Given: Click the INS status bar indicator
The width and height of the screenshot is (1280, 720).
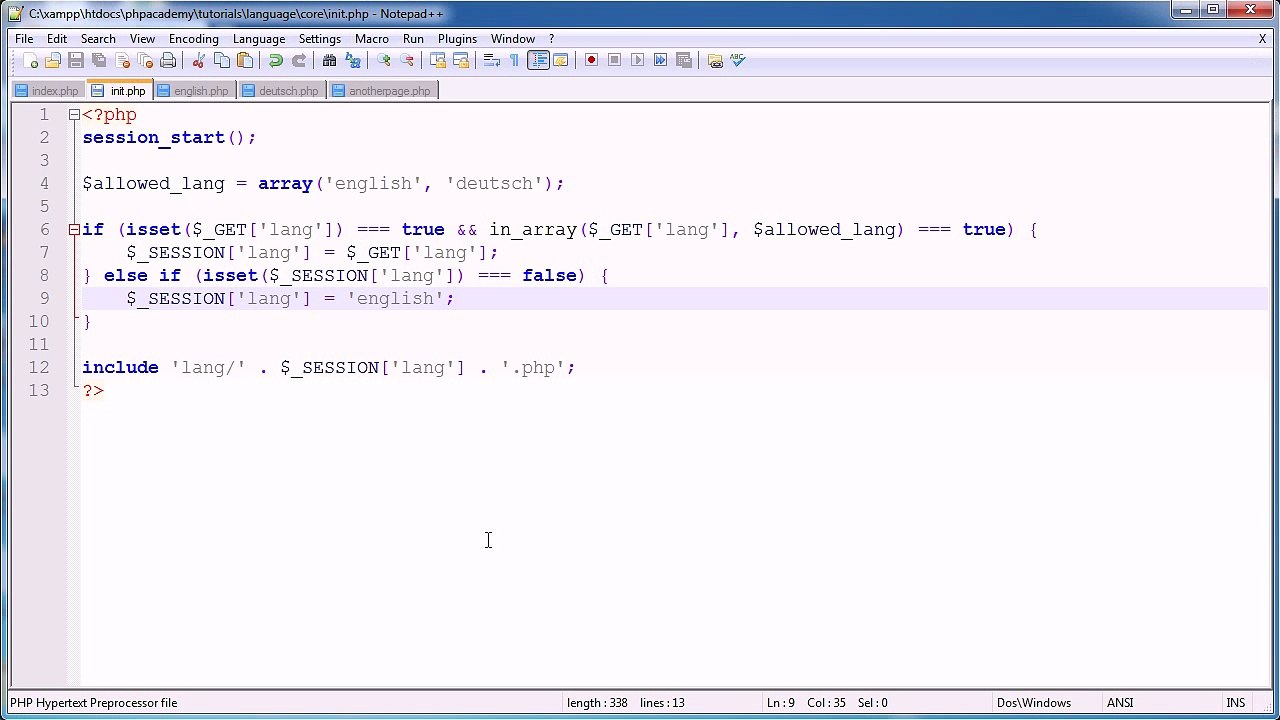Looking at the screenshot, I should (1236, 703).
